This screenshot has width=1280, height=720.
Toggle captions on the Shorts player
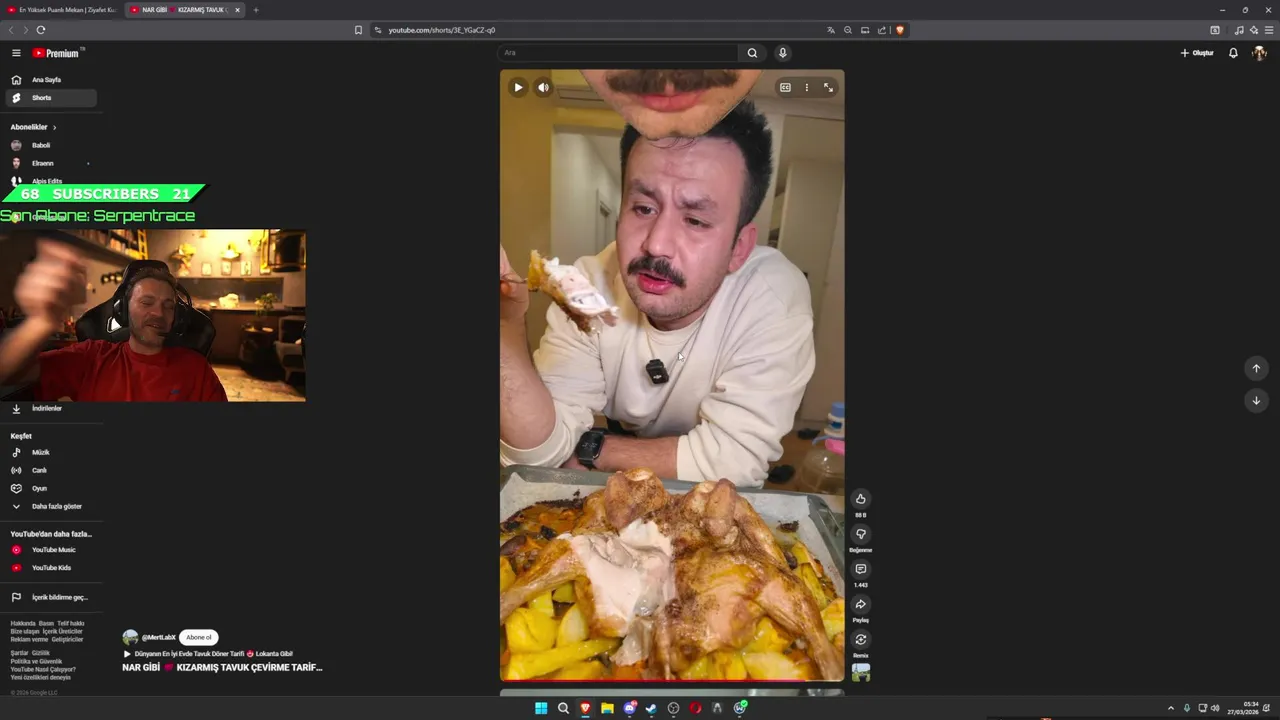click(x=785, y=87)
